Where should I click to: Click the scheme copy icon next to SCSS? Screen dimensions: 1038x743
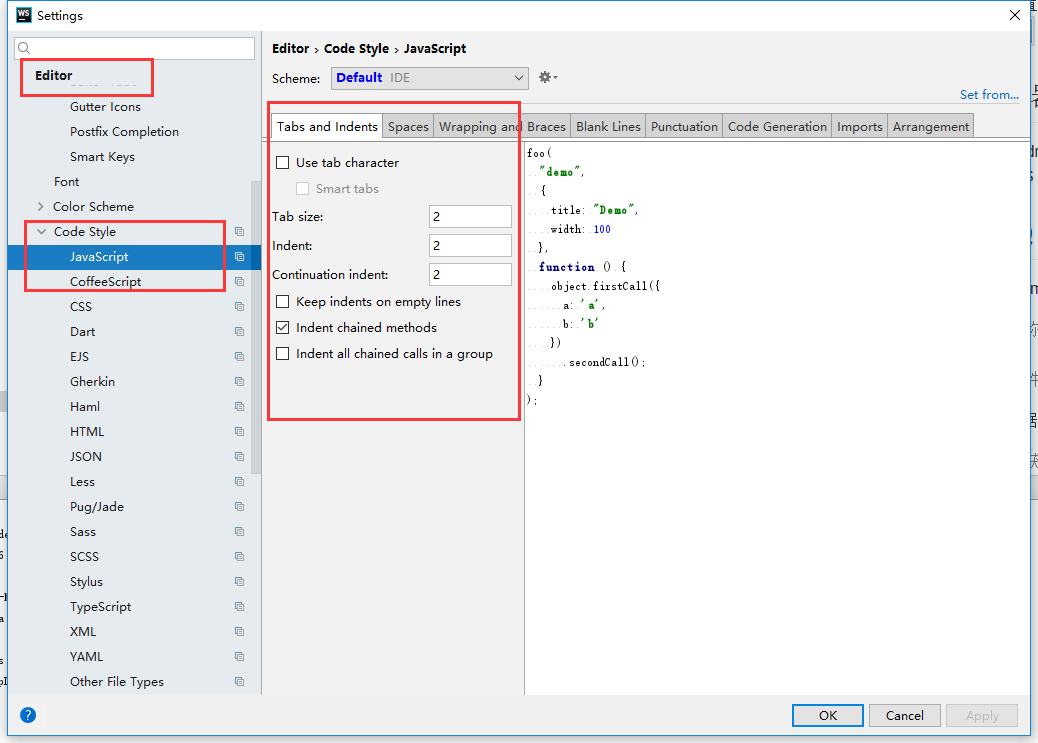click(x=240, y=557)
